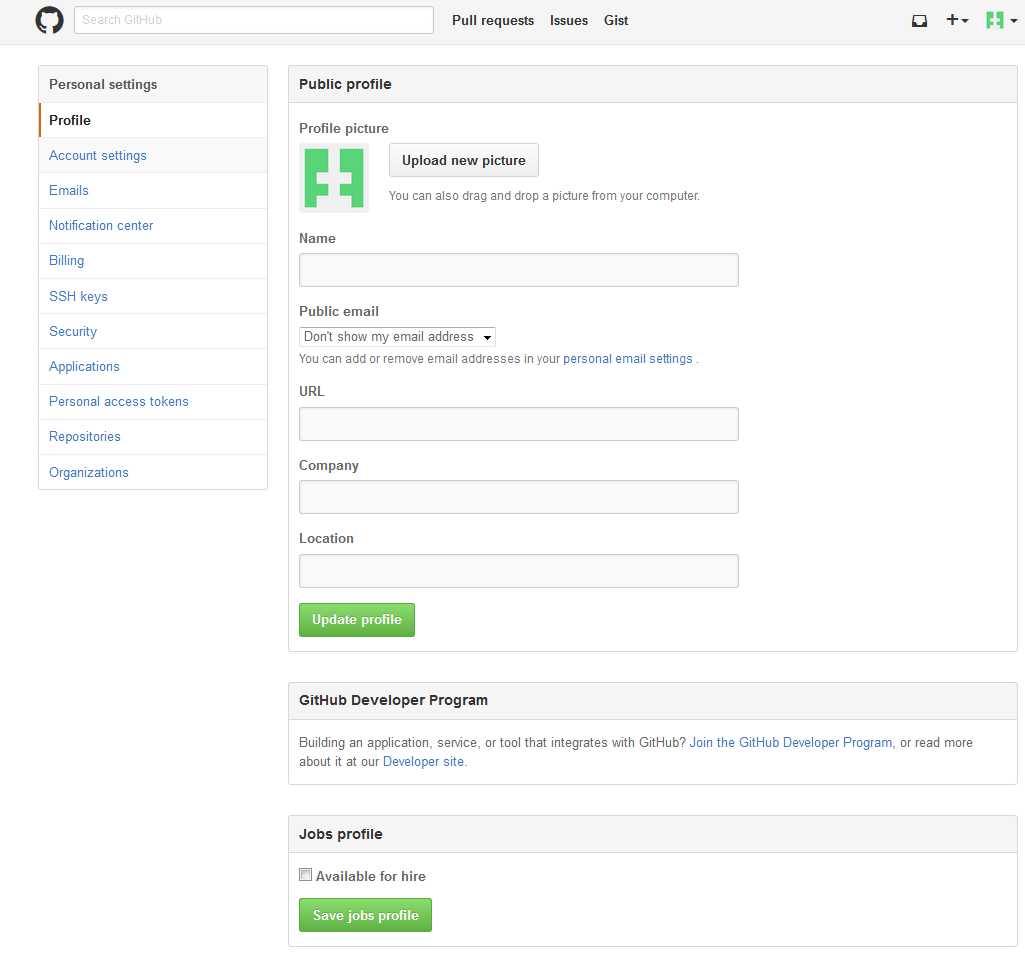Image resolution: width=1025 pixels, height=959 pixels.
Task: Open the notifications inbox icon
Action: (x=919, y=21)
